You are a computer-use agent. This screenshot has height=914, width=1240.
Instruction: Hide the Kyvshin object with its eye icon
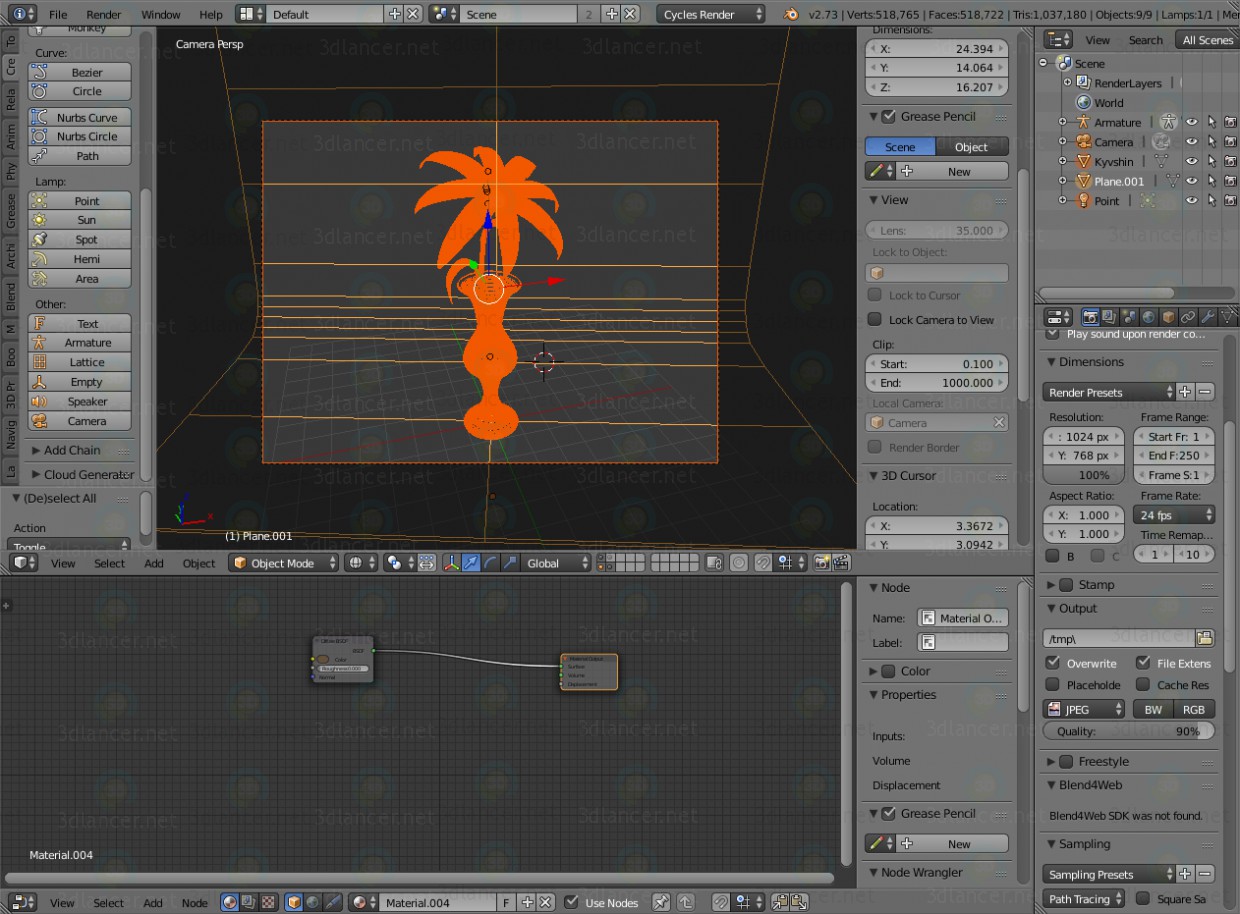click(1192, 161)
